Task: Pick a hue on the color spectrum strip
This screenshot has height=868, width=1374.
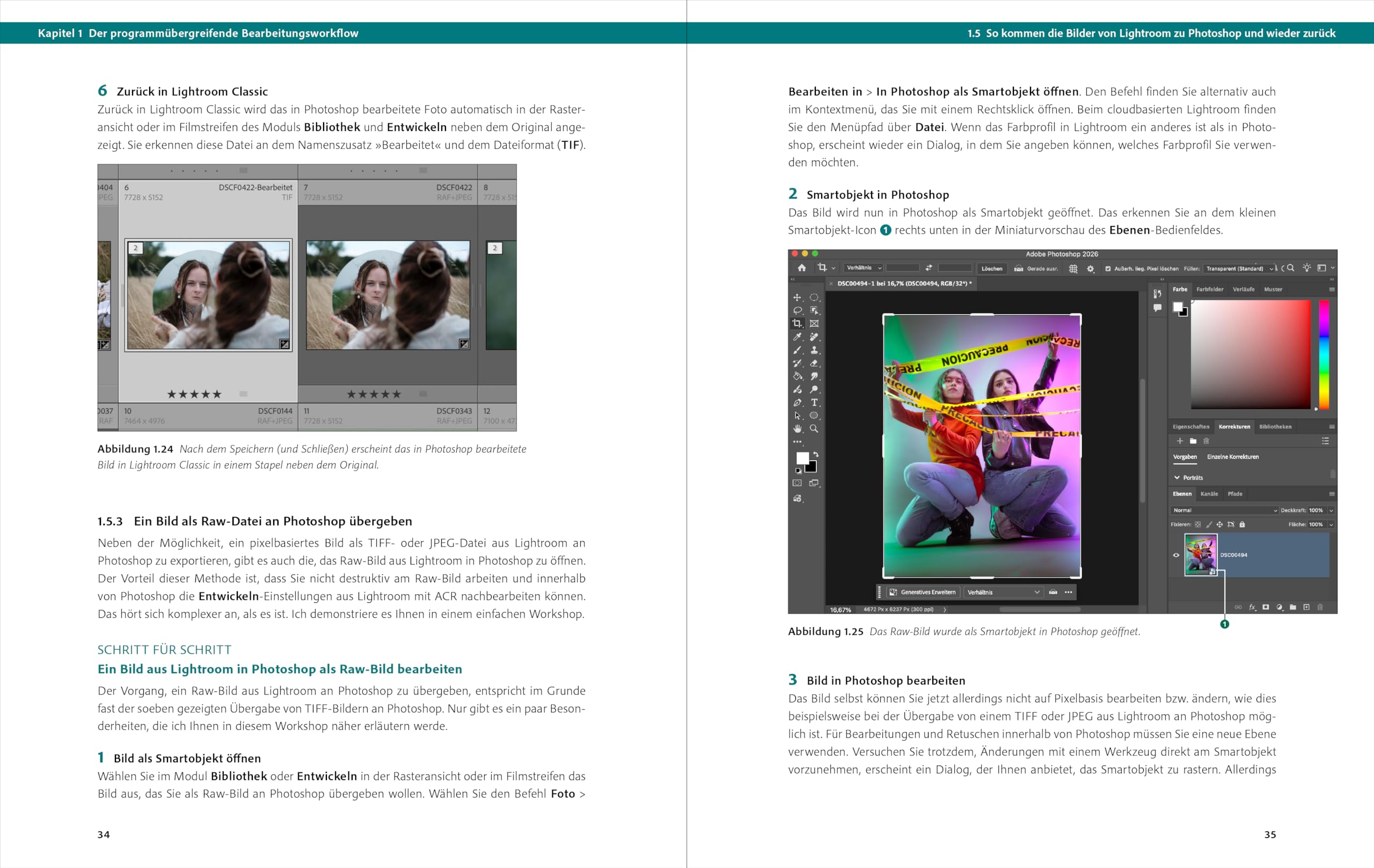Action: tap(1325, 355)
